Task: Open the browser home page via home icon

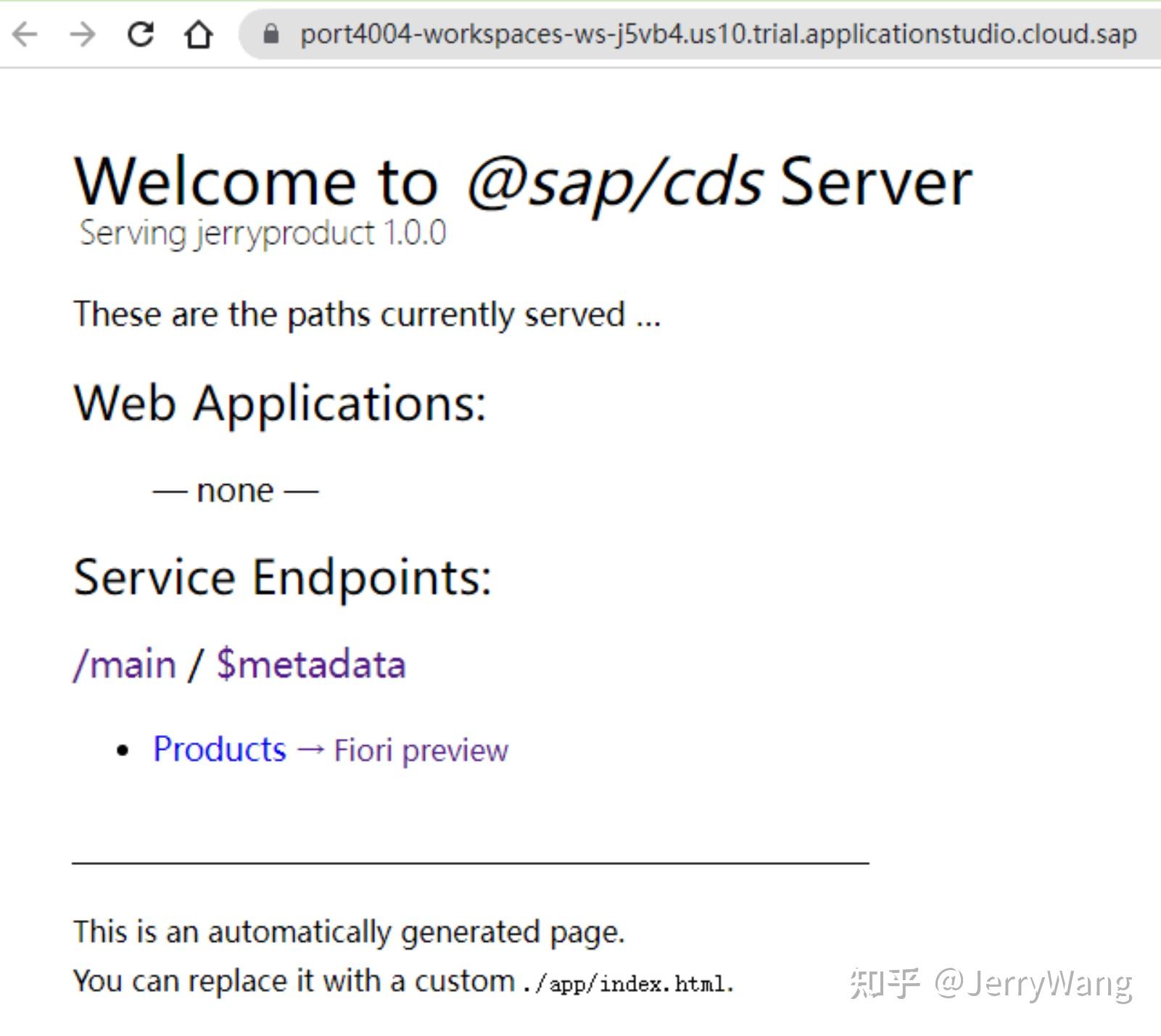Action: [196, 33]
